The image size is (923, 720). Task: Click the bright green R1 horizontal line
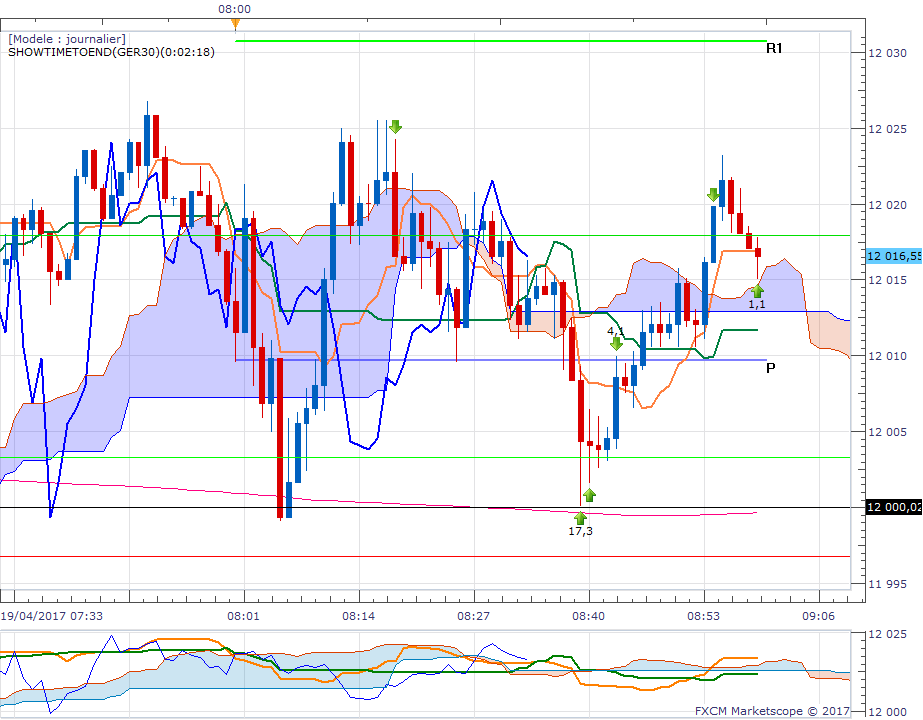500,41
